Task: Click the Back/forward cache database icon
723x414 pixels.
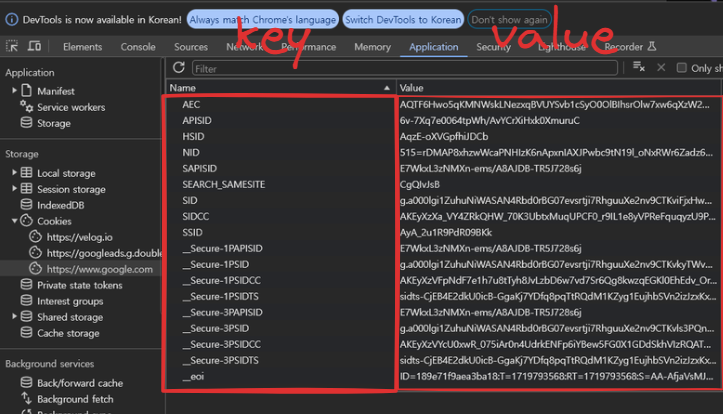Action: (27, 382)
